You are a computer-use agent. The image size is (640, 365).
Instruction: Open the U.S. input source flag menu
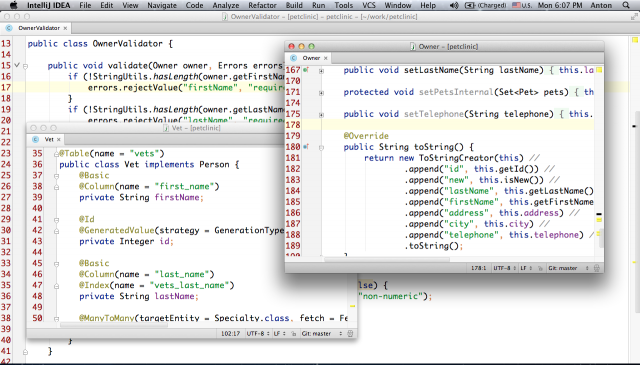tap(522, 5)
